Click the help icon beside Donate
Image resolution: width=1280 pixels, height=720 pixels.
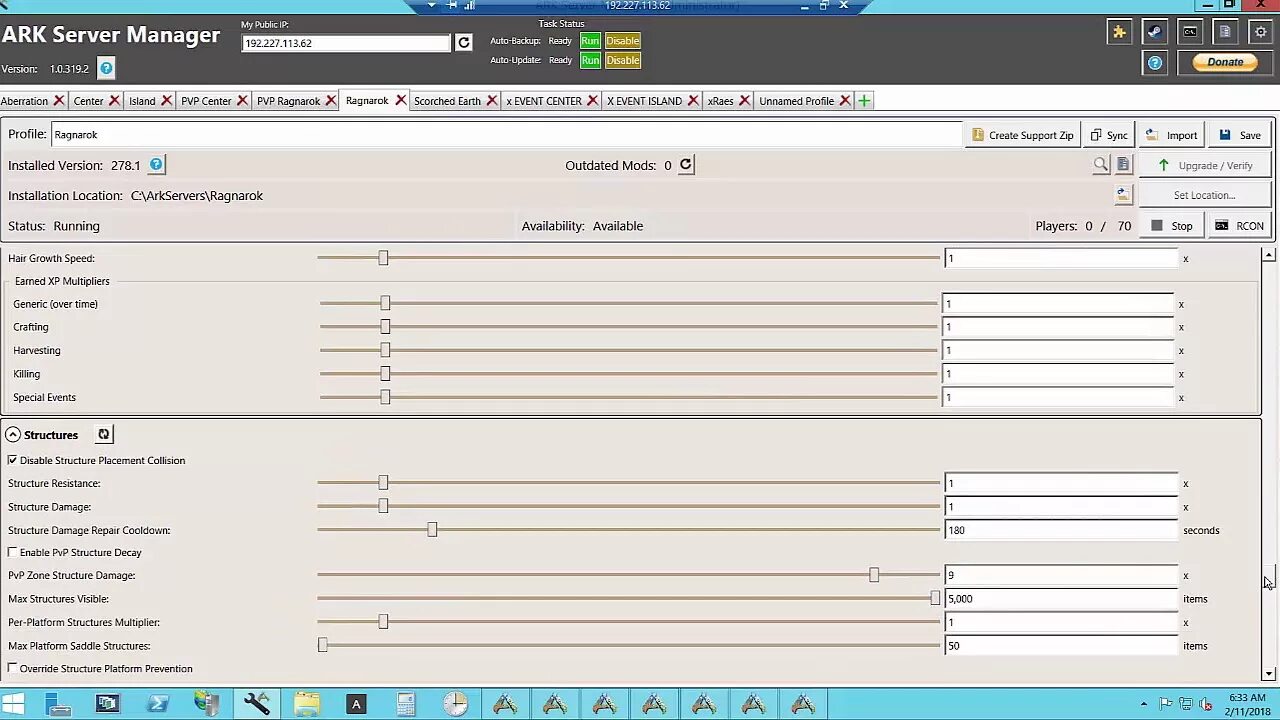[x=1154, y=63]
